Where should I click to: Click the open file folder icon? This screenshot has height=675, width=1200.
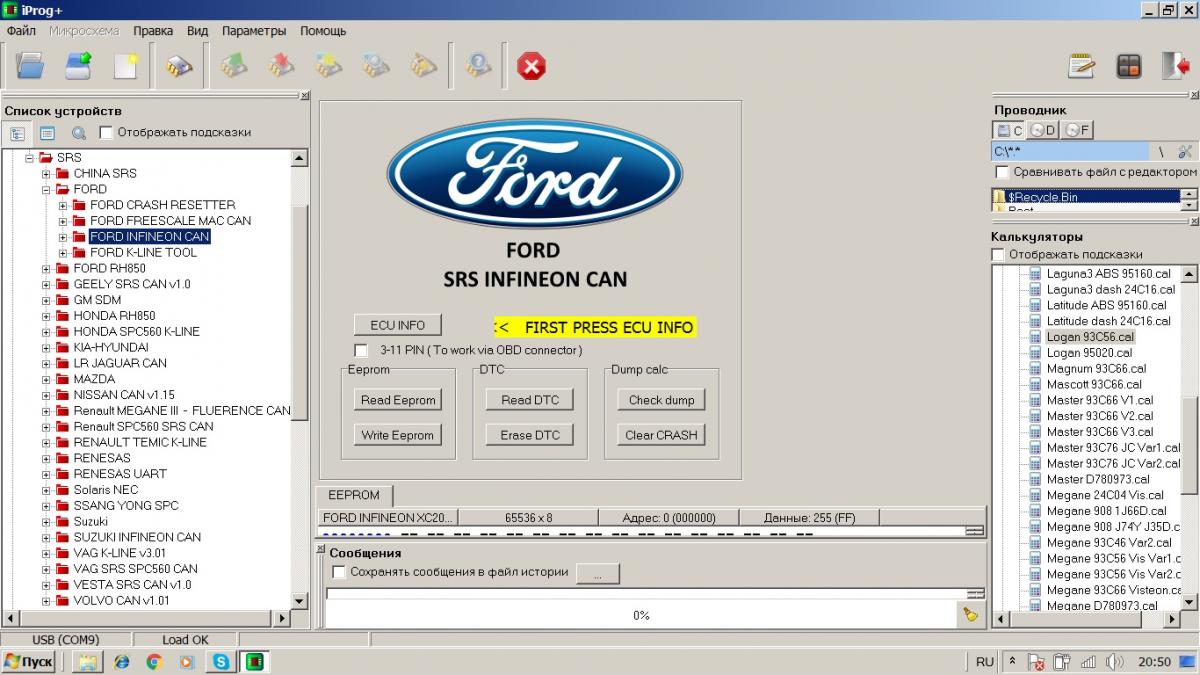point(30,67)
